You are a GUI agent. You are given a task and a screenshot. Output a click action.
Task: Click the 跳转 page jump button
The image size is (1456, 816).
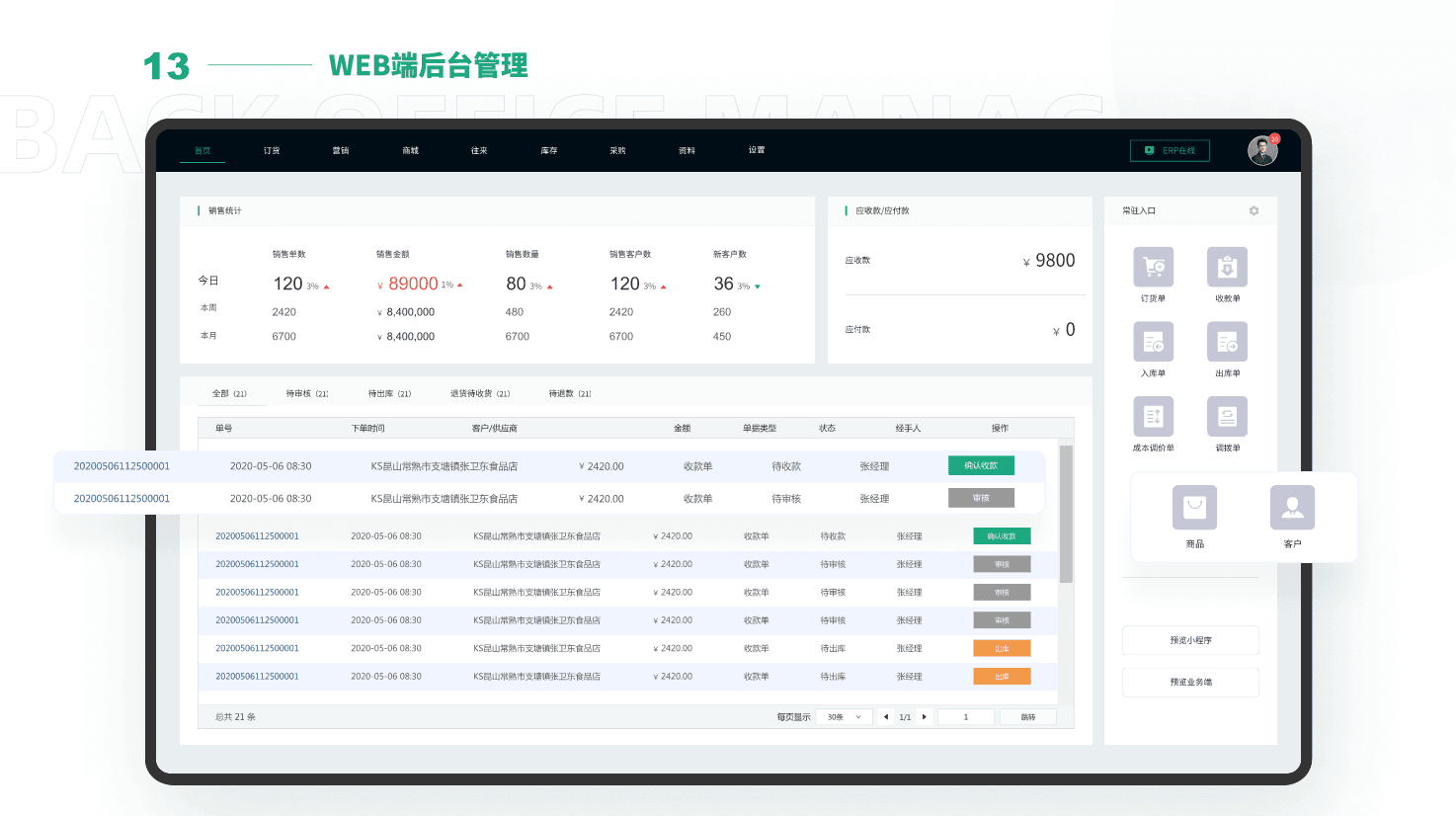1028,717
